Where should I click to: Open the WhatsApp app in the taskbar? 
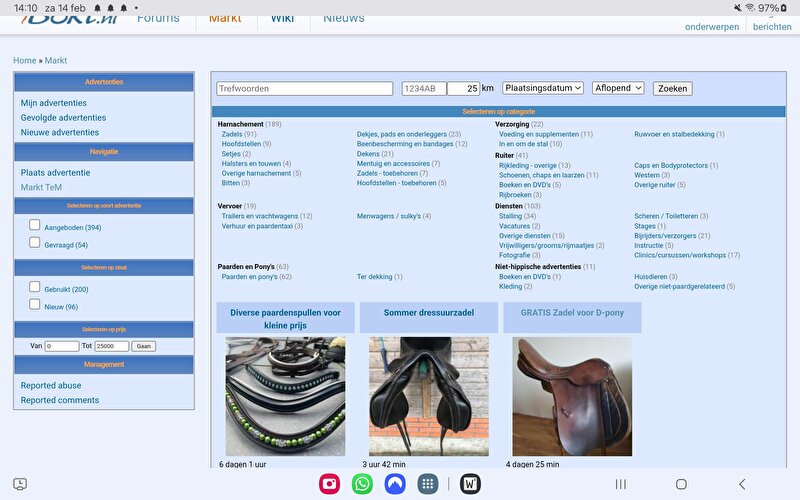363,484
